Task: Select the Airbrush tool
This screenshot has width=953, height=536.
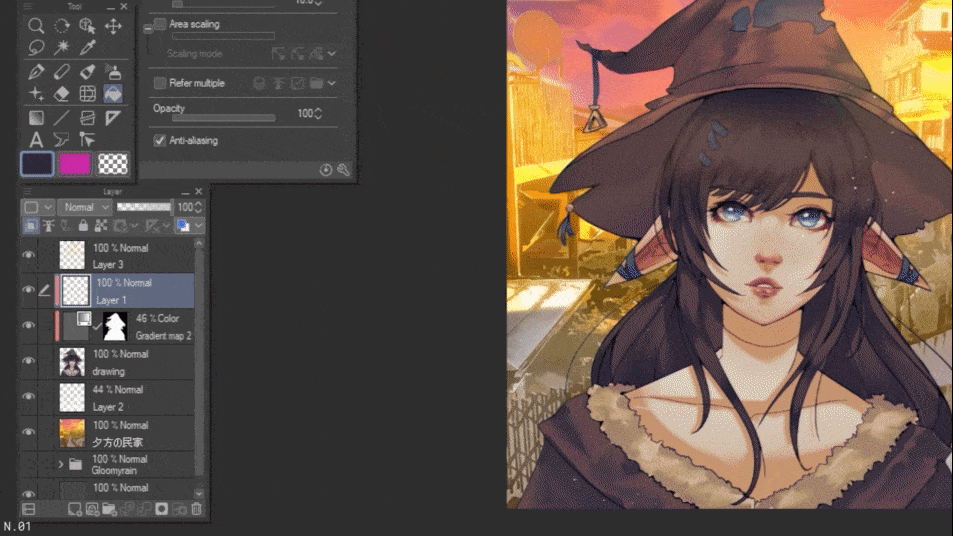Action: click(113, 72)
